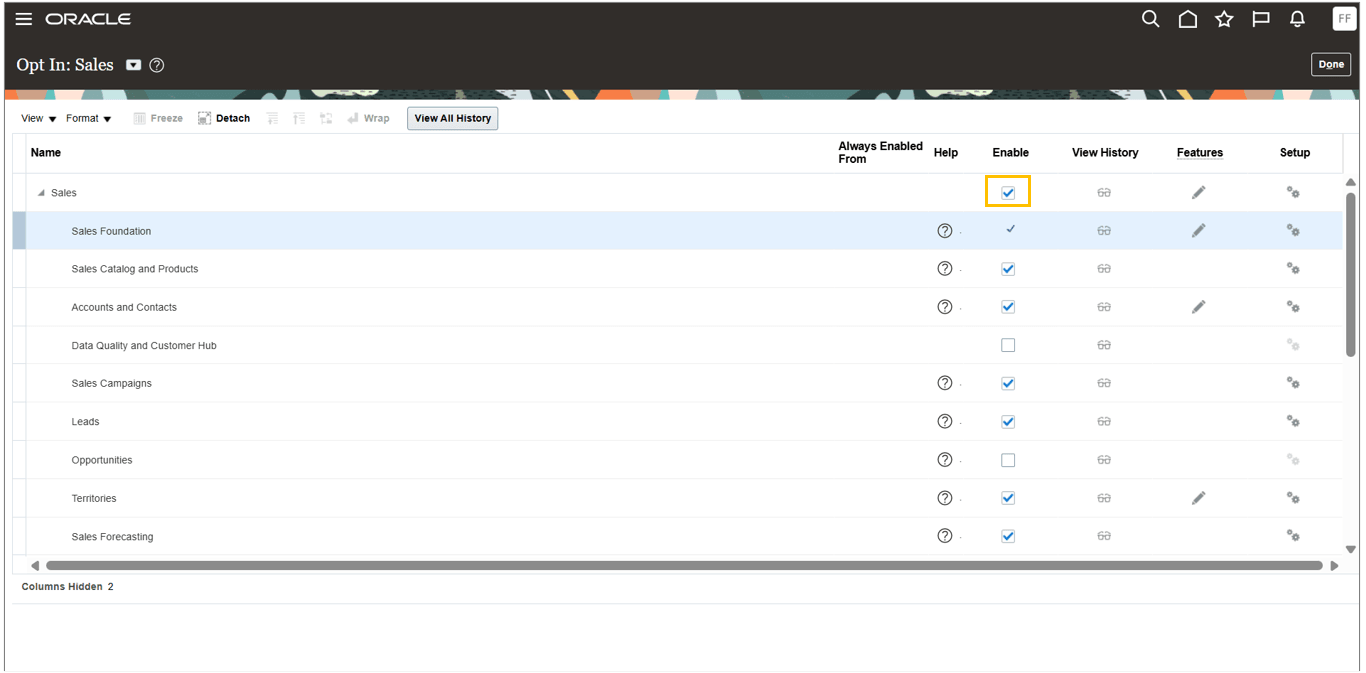The width and height of the screenshot is (1366, 673).
Task: Click the ORACLE logo
Action: click(88, 19)
